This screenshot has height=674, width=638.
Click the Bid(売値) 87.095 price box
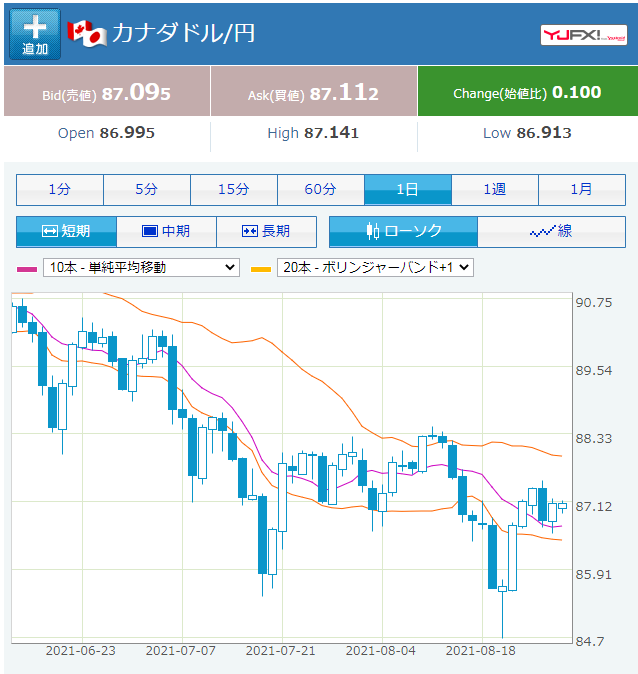(107, 91)
